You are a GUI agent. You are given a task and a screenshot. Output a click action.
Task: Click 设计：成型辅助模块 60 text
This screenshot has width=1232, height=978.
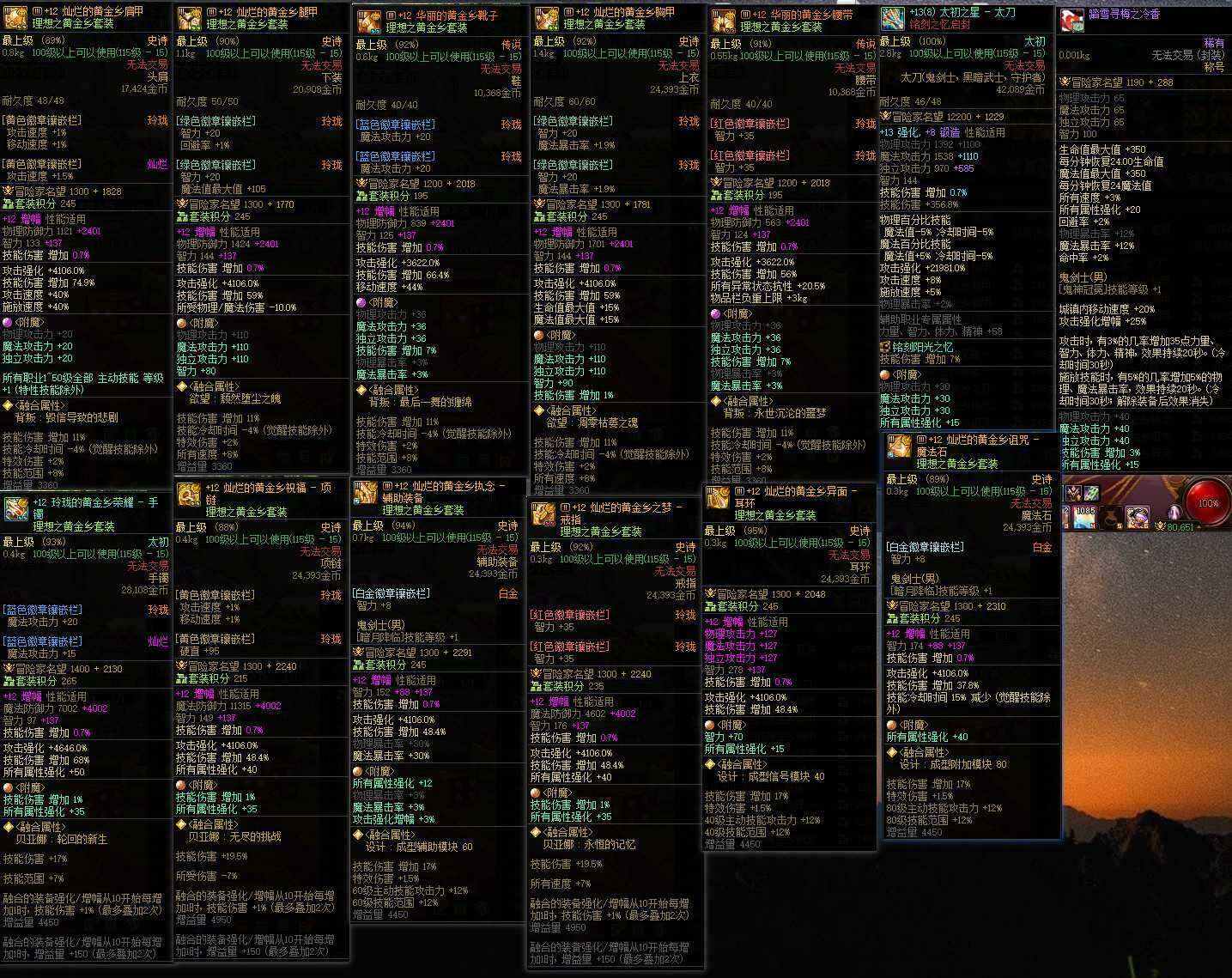tap(419, 846)
